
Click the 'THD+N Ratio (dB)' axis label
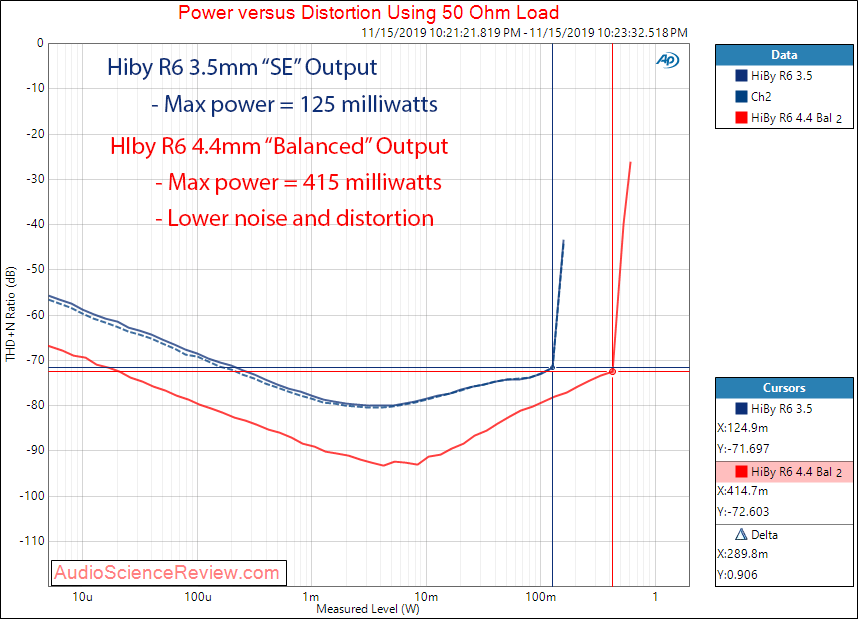(x=11, y=314)
